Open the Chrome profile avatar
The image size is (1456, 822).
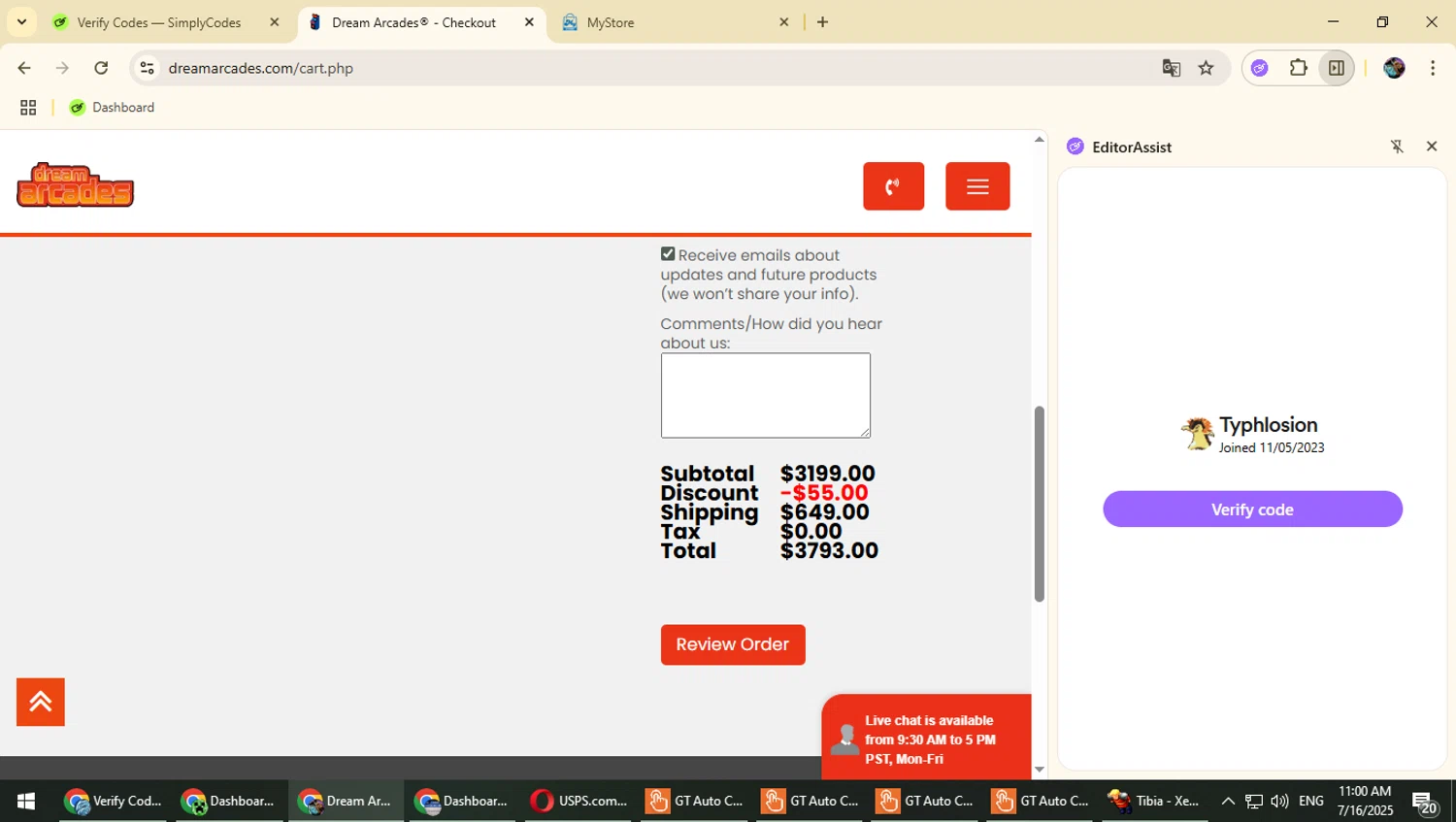pyautogui.click(x=1394, y=68)
